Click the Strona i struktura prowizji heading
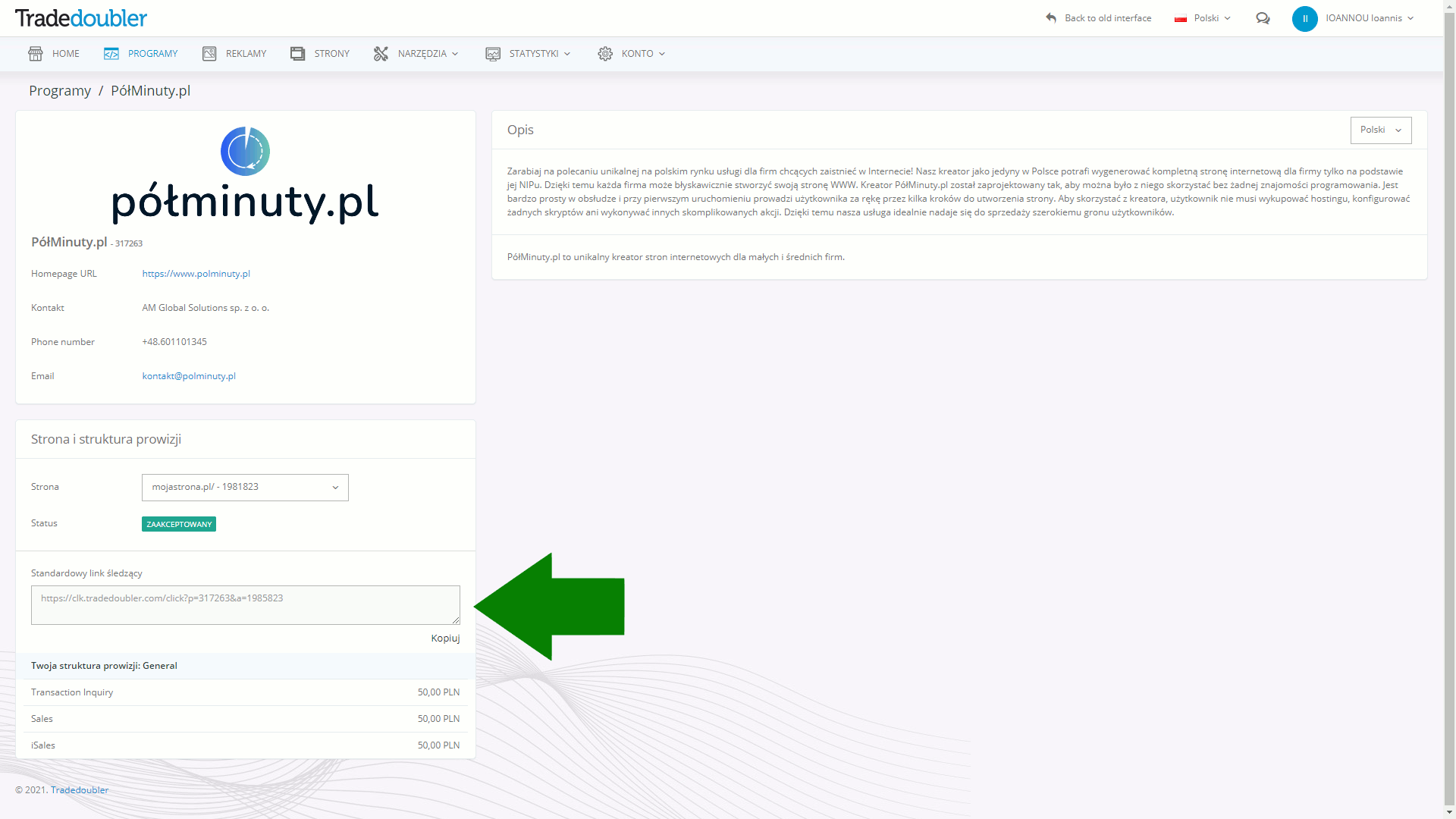Screen dimensions: 1456x819 (106, 440)
